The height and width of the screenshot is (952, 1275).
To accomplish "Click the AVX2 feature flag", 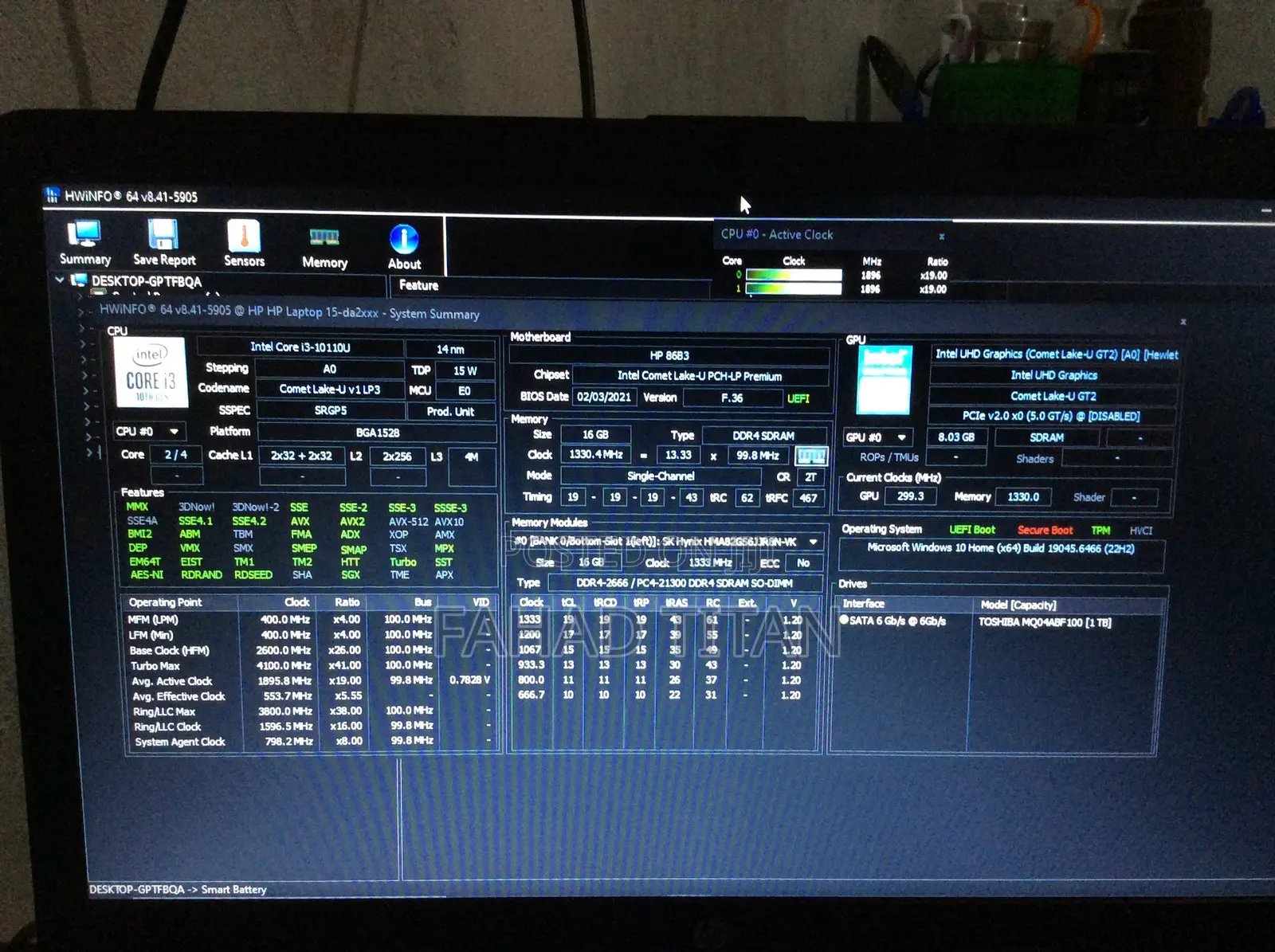I will 352,521.
